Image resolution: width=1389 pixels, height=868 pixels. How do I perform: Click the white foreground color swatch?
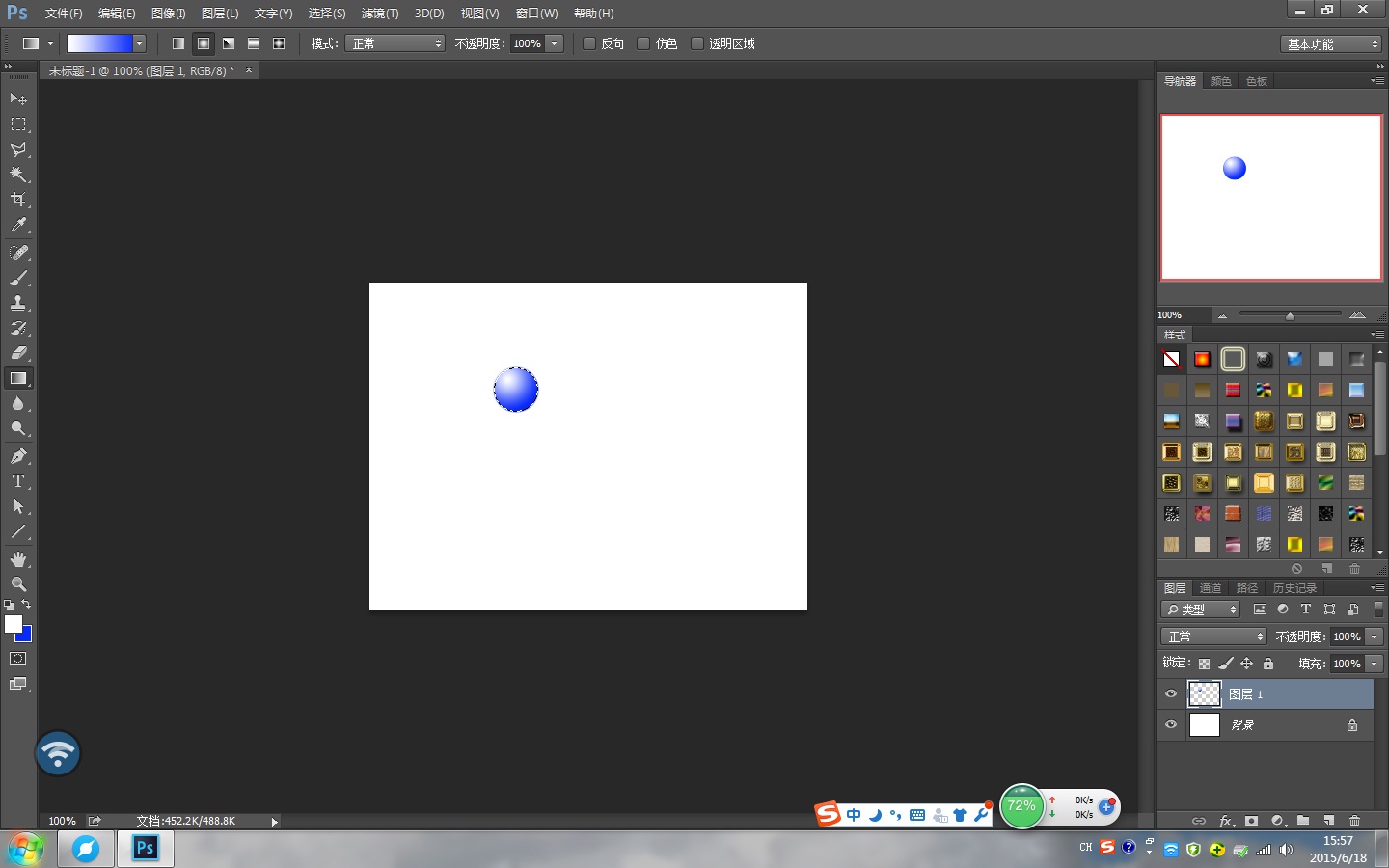click(14, 624)
